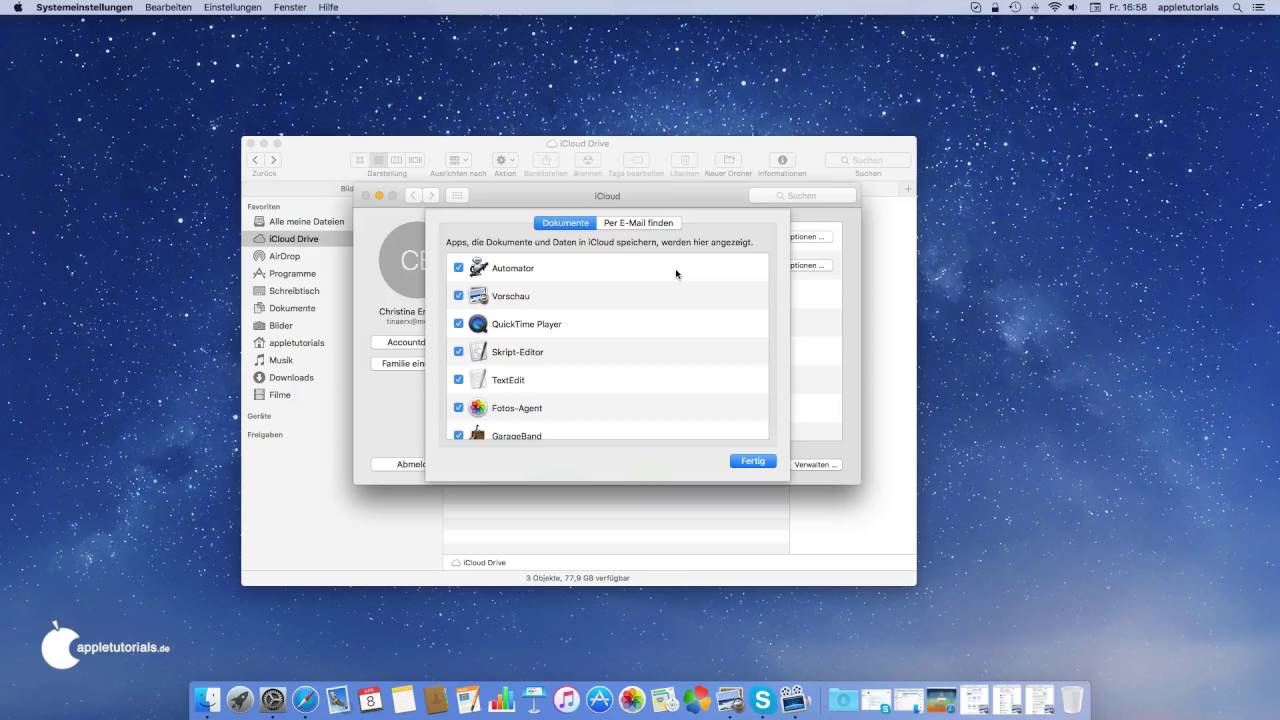Click the Verwalten button in iCloud window
Viewport: 1280px width, 720px height.
click(816, 465)
